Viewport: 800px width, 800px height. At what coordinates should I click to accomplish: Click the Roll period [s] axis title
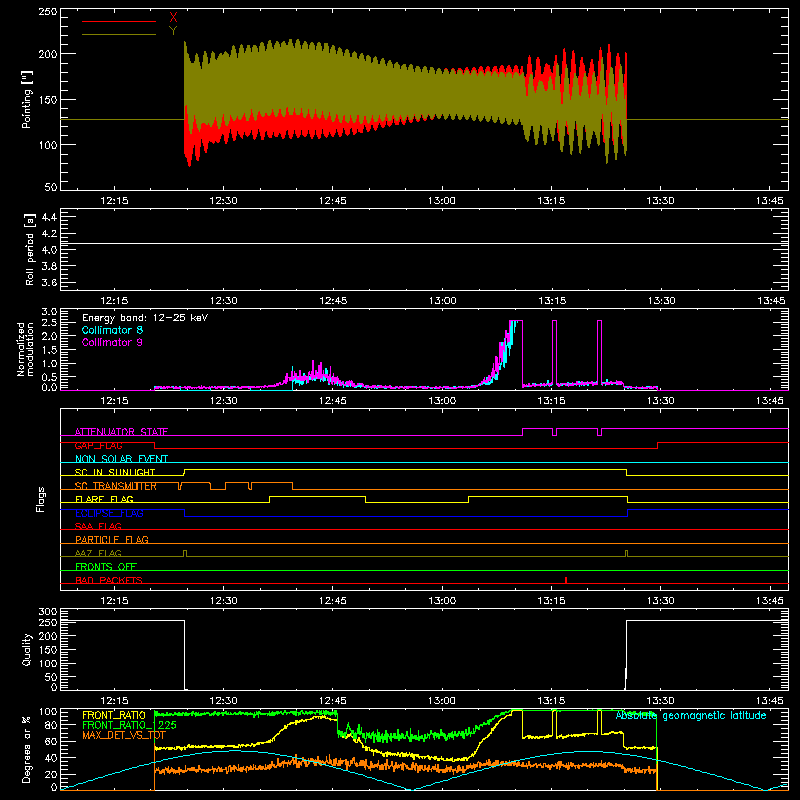29,249
